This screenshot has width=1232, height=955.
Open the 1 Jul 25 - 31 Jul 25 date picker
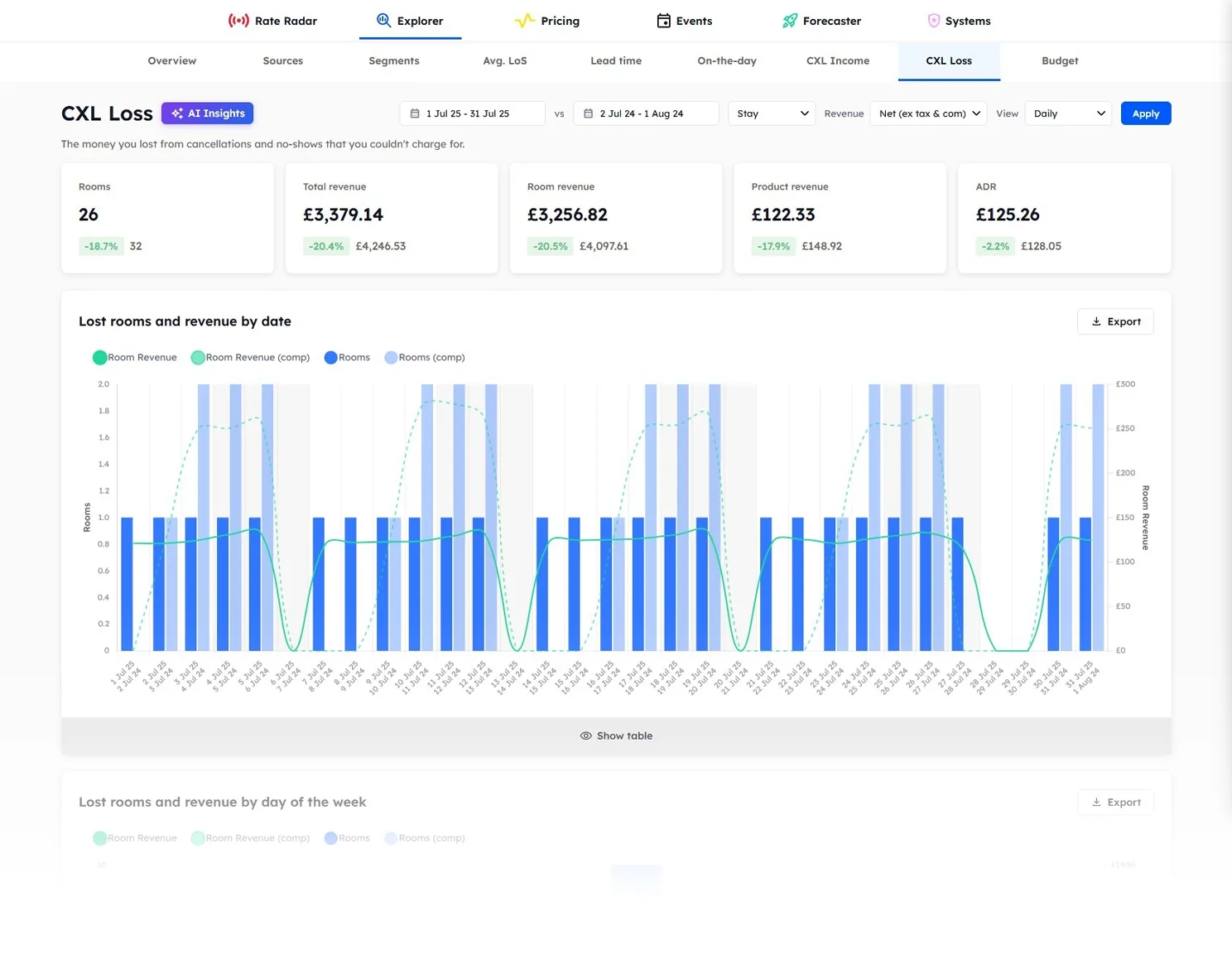[473, 113]
